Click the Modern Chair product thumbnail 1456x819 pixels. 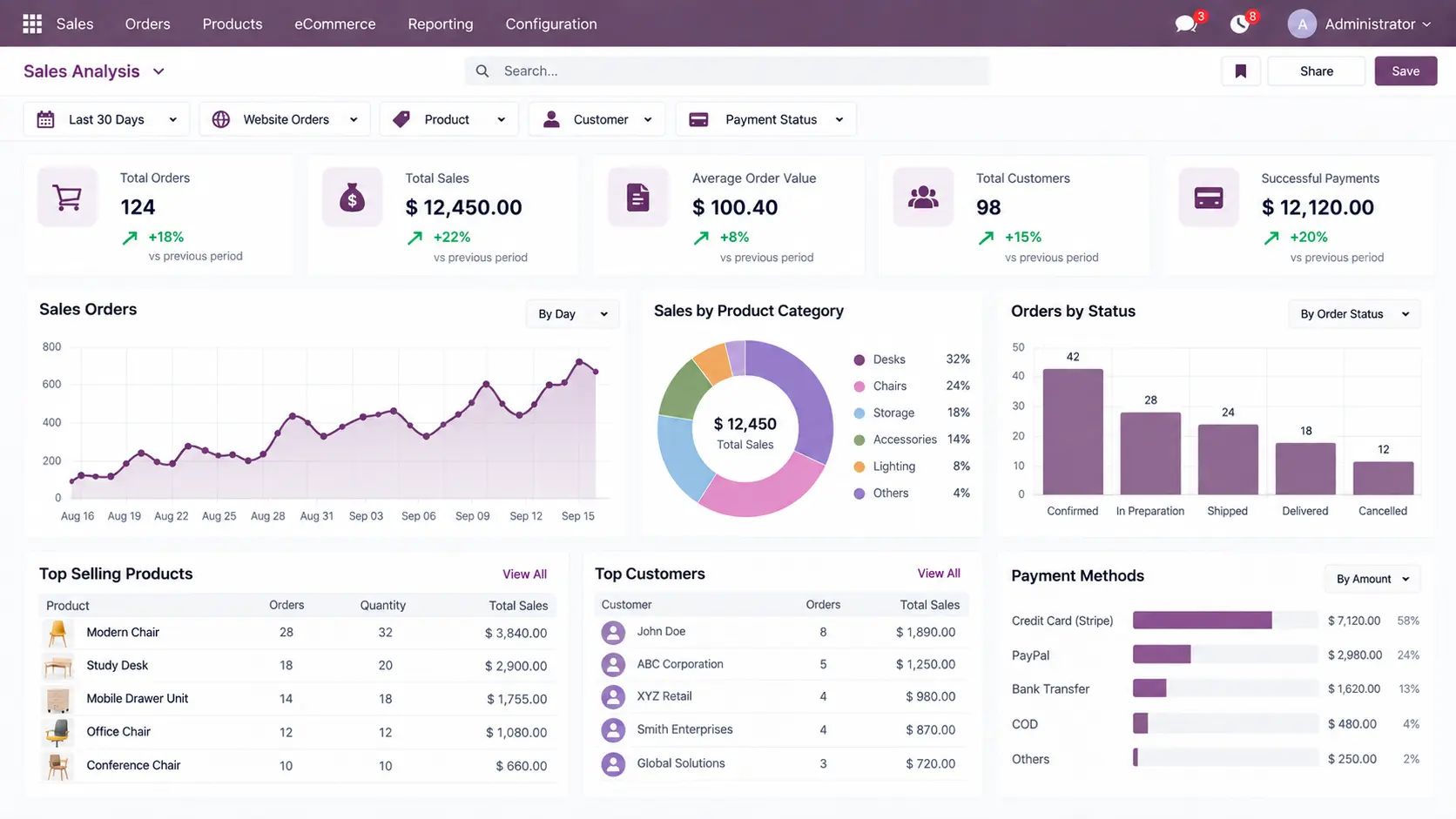coord(57,633)
